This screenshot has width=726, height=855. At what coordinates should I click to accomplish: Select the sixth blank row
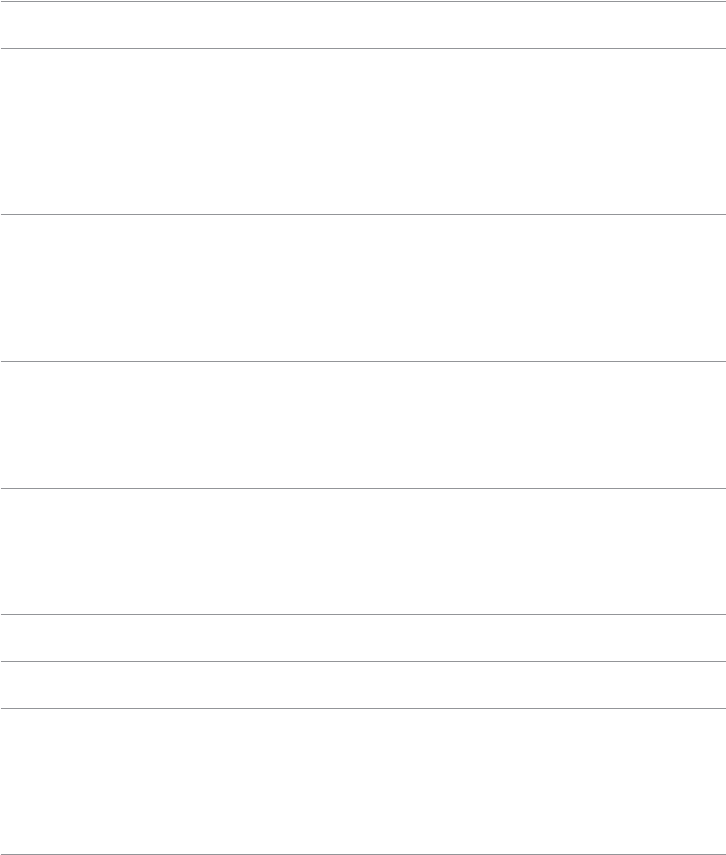tap(363, 638)
